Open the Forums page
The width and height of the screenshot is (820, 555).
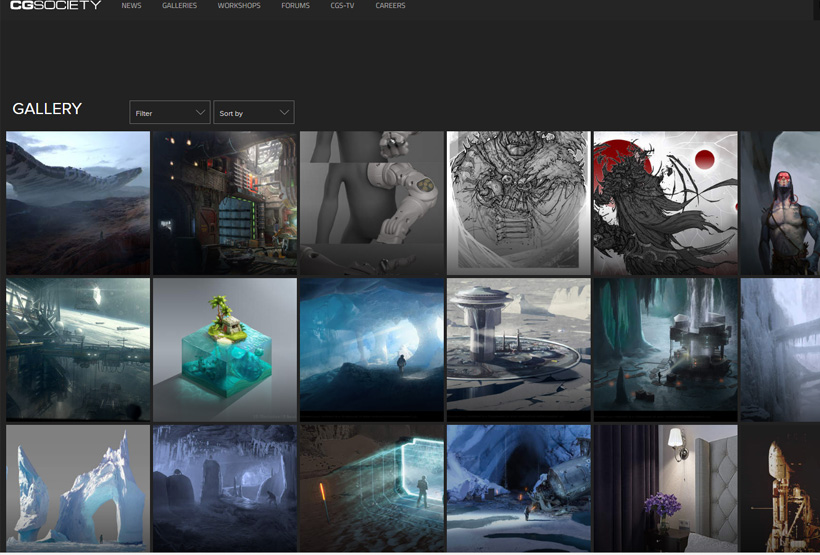coord(295,6)
